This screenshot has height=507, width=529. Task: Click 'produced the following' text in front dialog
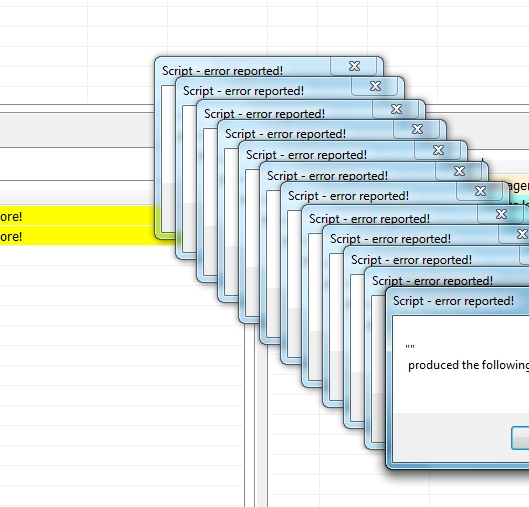pos(468,365)
